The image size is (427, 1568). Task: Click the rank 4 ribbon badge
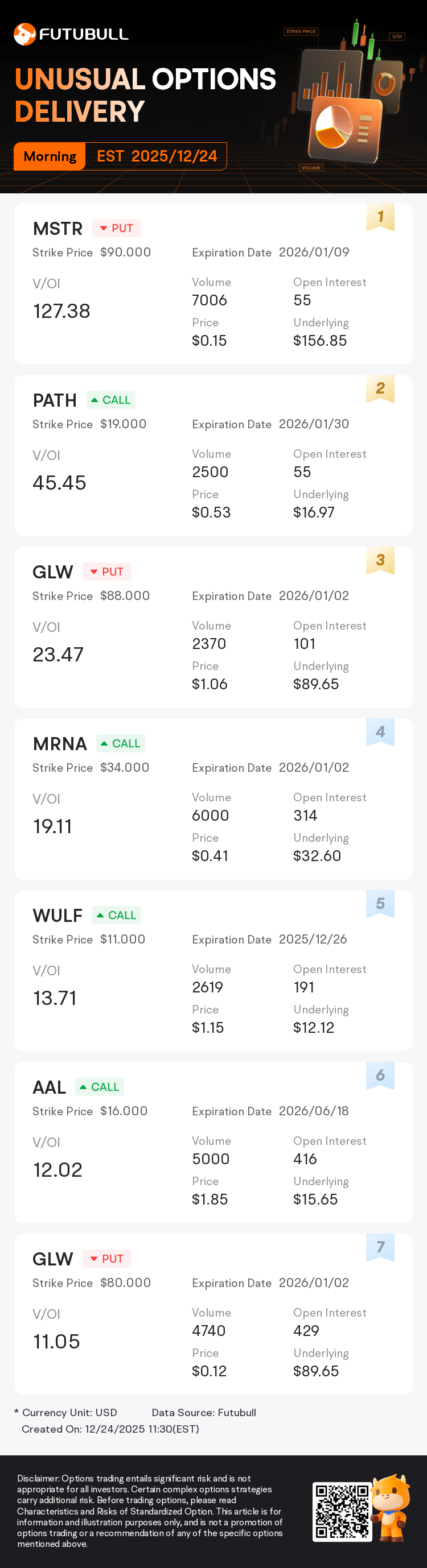(380, 731)
